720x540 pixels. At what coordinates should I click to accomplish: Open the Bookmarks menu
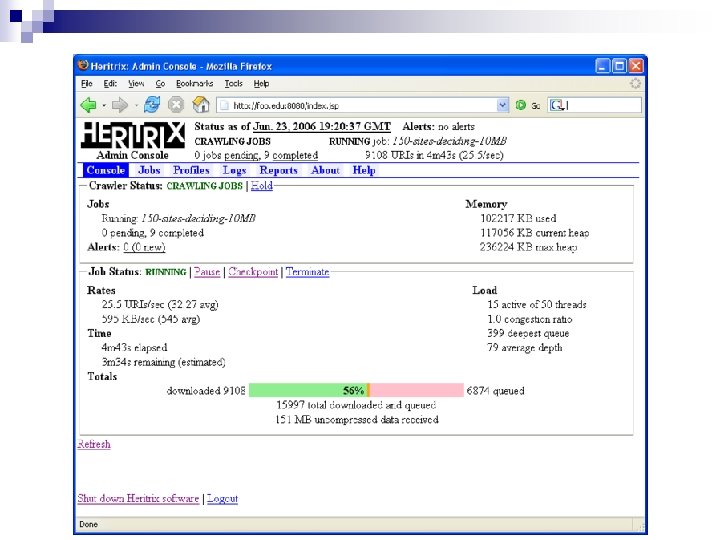pyautogui.click(x=194, y=84)
